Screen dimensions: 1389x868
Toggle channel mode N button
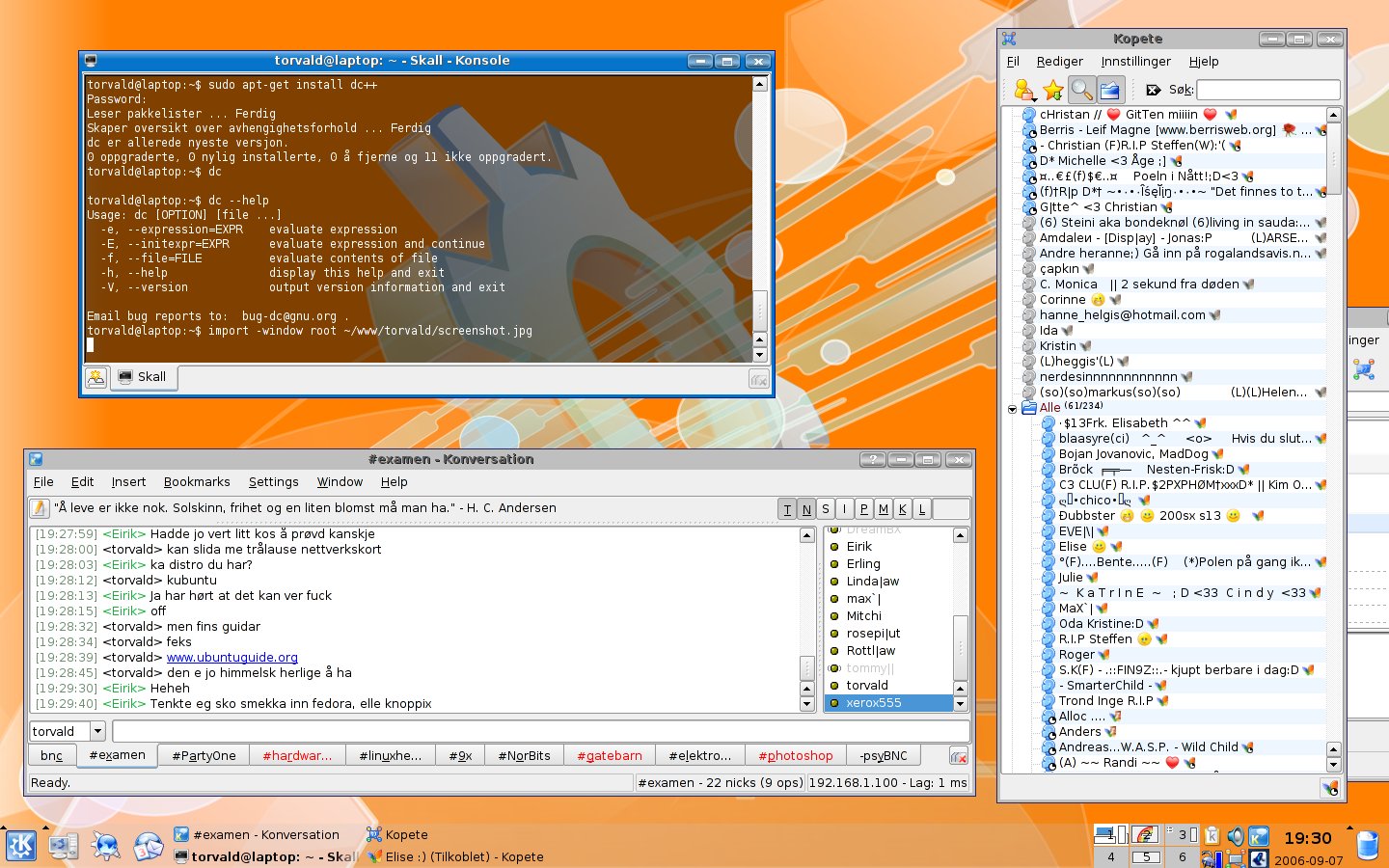[x=806, y=509]
